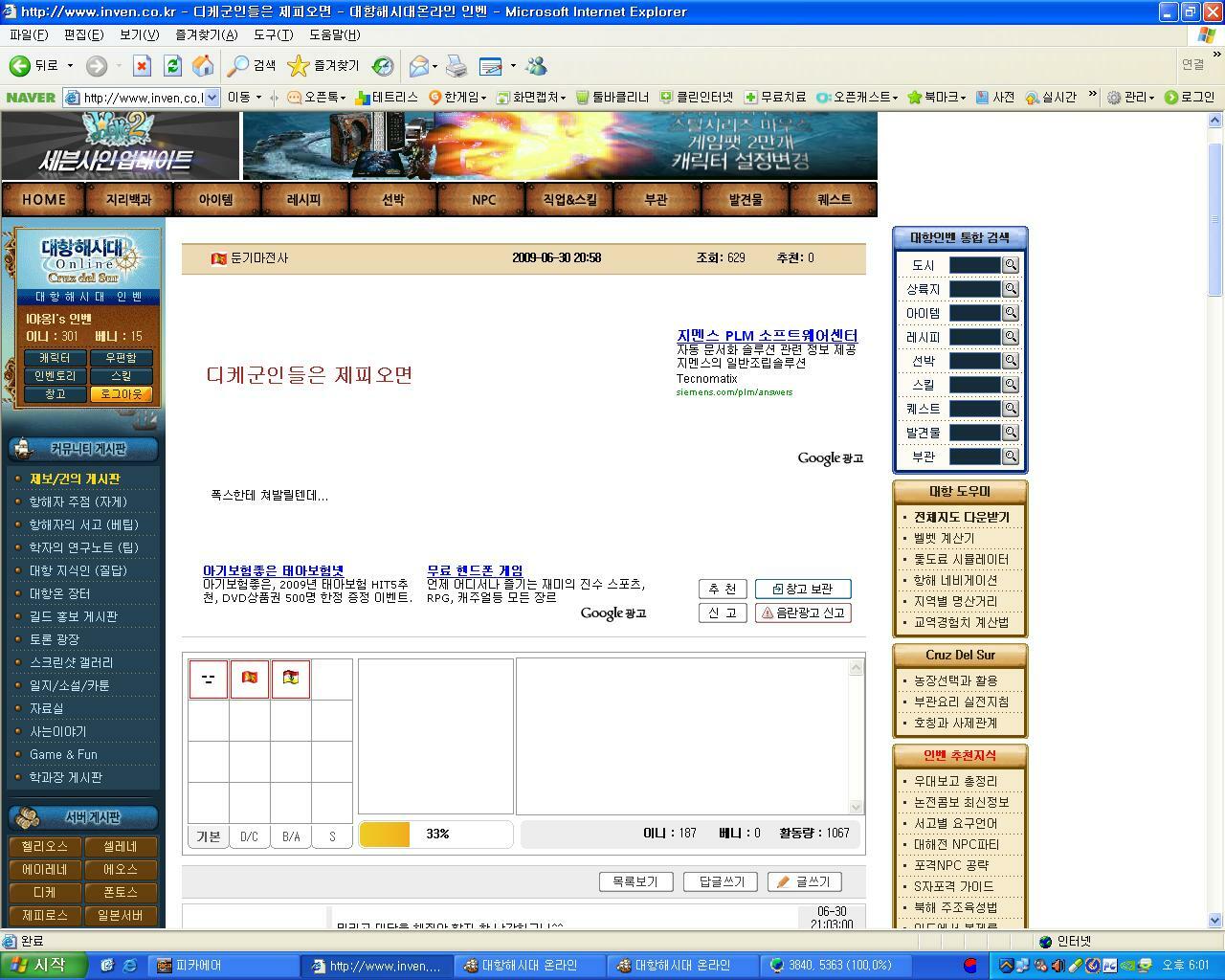Open the address bar URL dropdown

pyautogui.click(x=212, y=98)
